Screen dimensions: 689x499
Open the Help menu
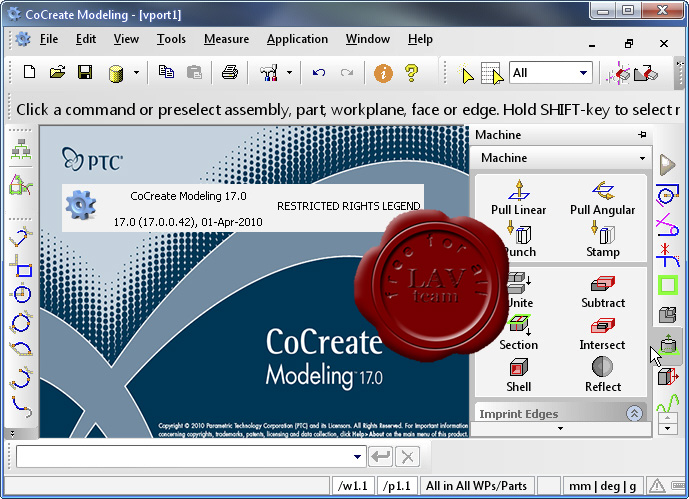click(420, 39)
